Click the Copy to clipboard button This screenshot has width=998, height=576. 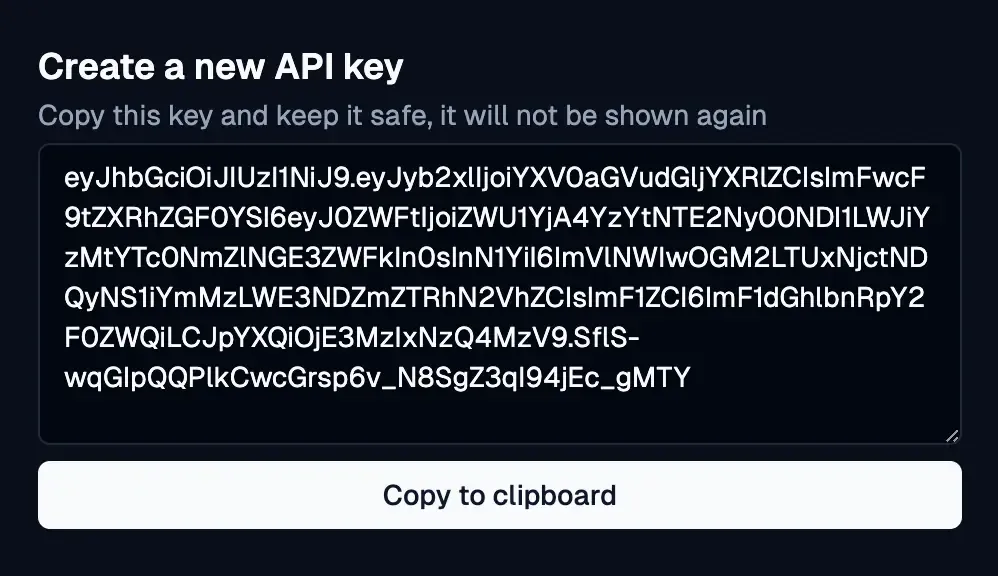coord(499,495)
